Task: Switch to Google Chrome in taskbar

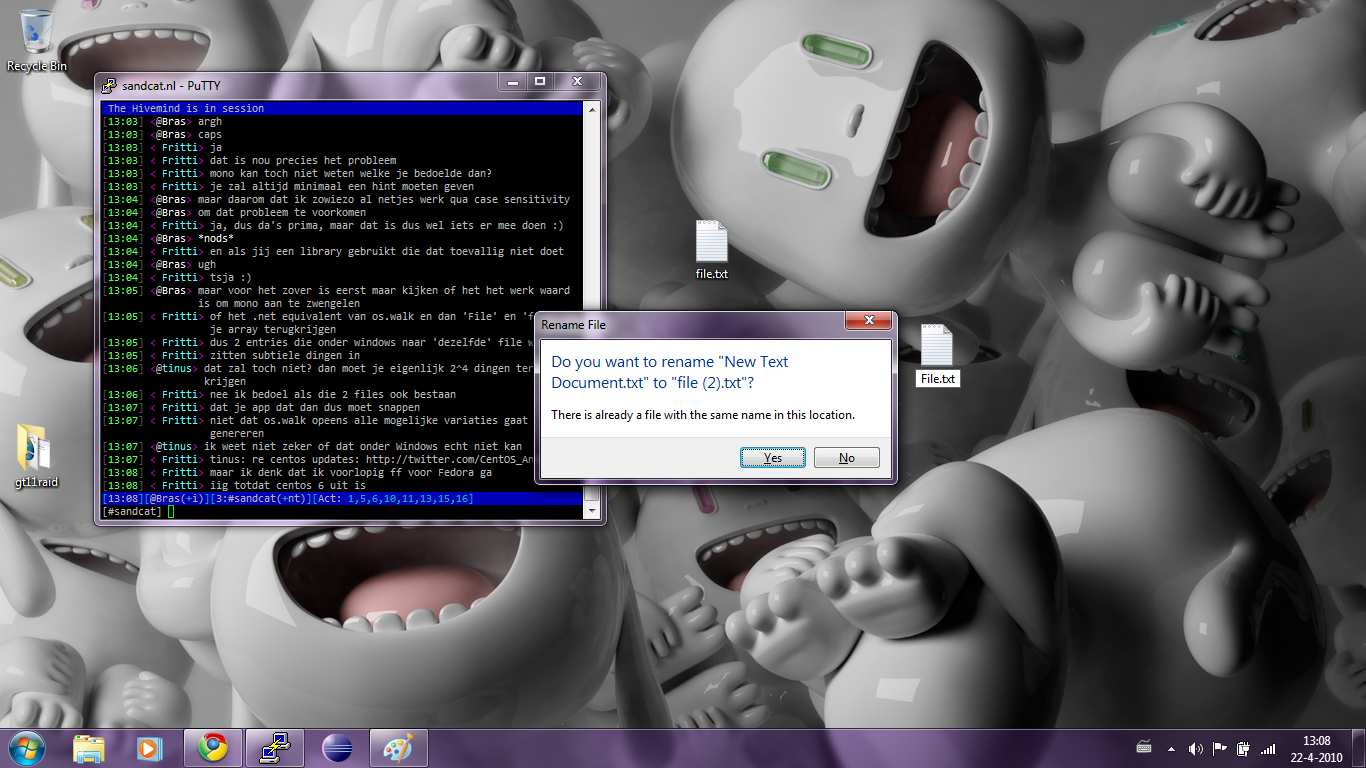Action: (212, 748)
